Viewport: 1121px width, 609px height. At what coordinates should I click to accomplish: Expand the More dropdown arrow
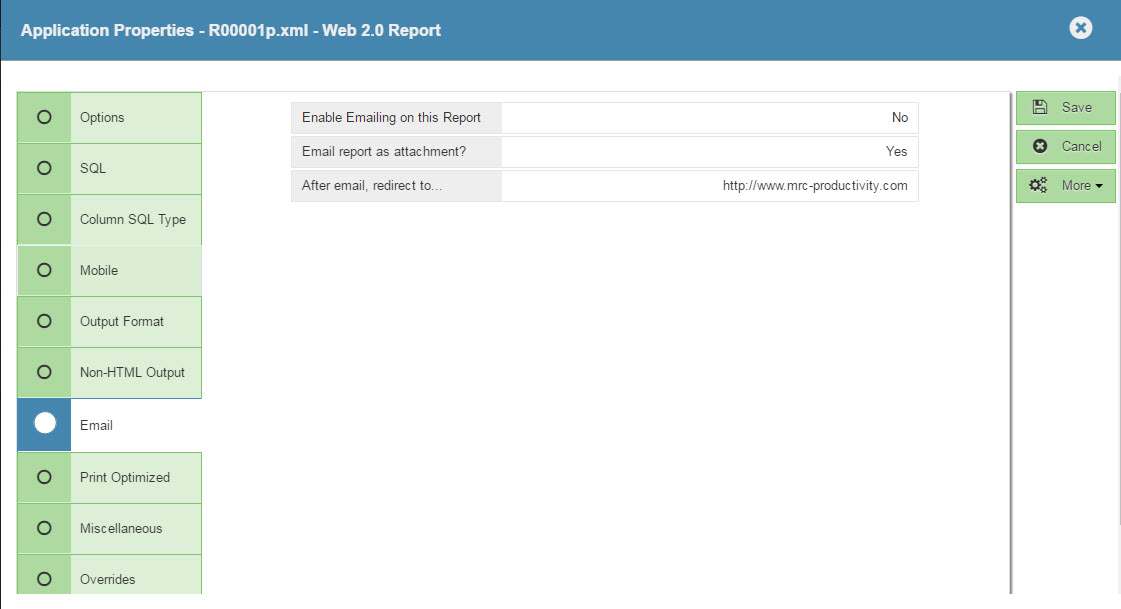[x=1099, y=186]
